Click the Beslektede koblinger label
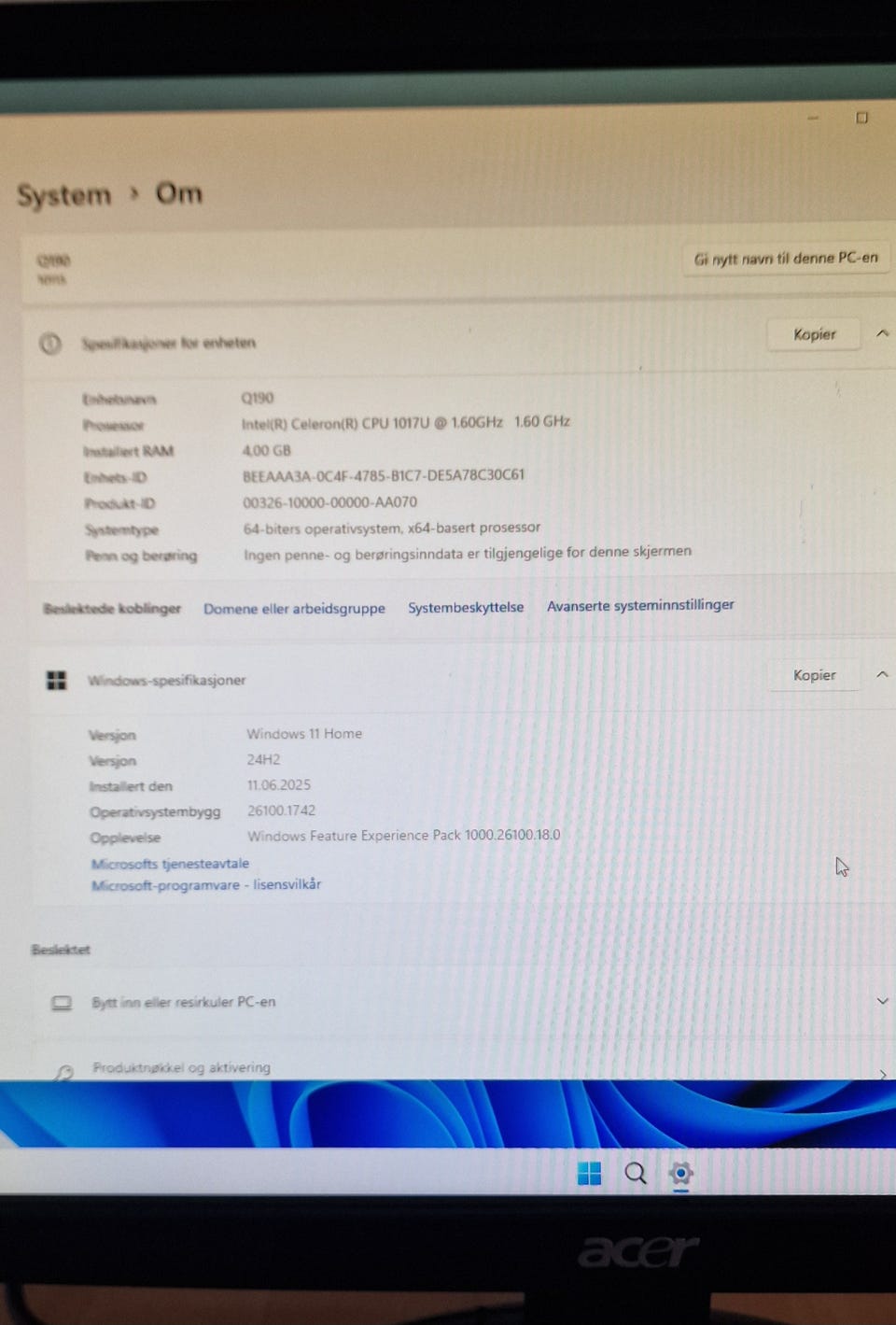The height and width of the screenshot is (1325, 896). (112, 609)
